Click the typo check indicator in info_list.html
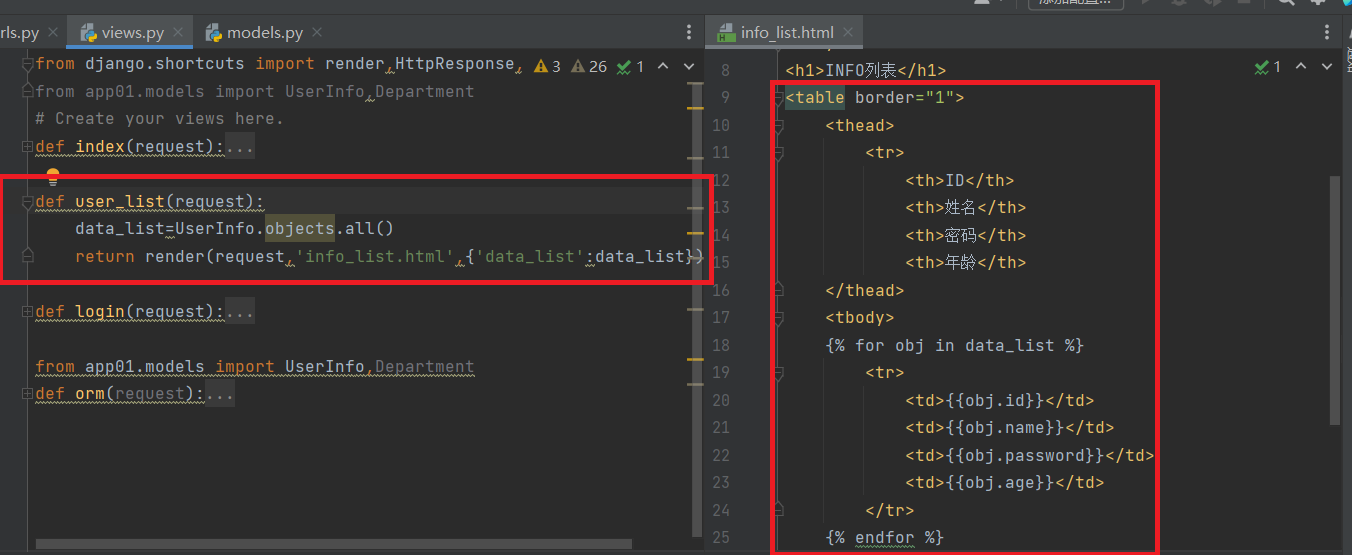This screenshot has width=1352, height=555. 1268,68
